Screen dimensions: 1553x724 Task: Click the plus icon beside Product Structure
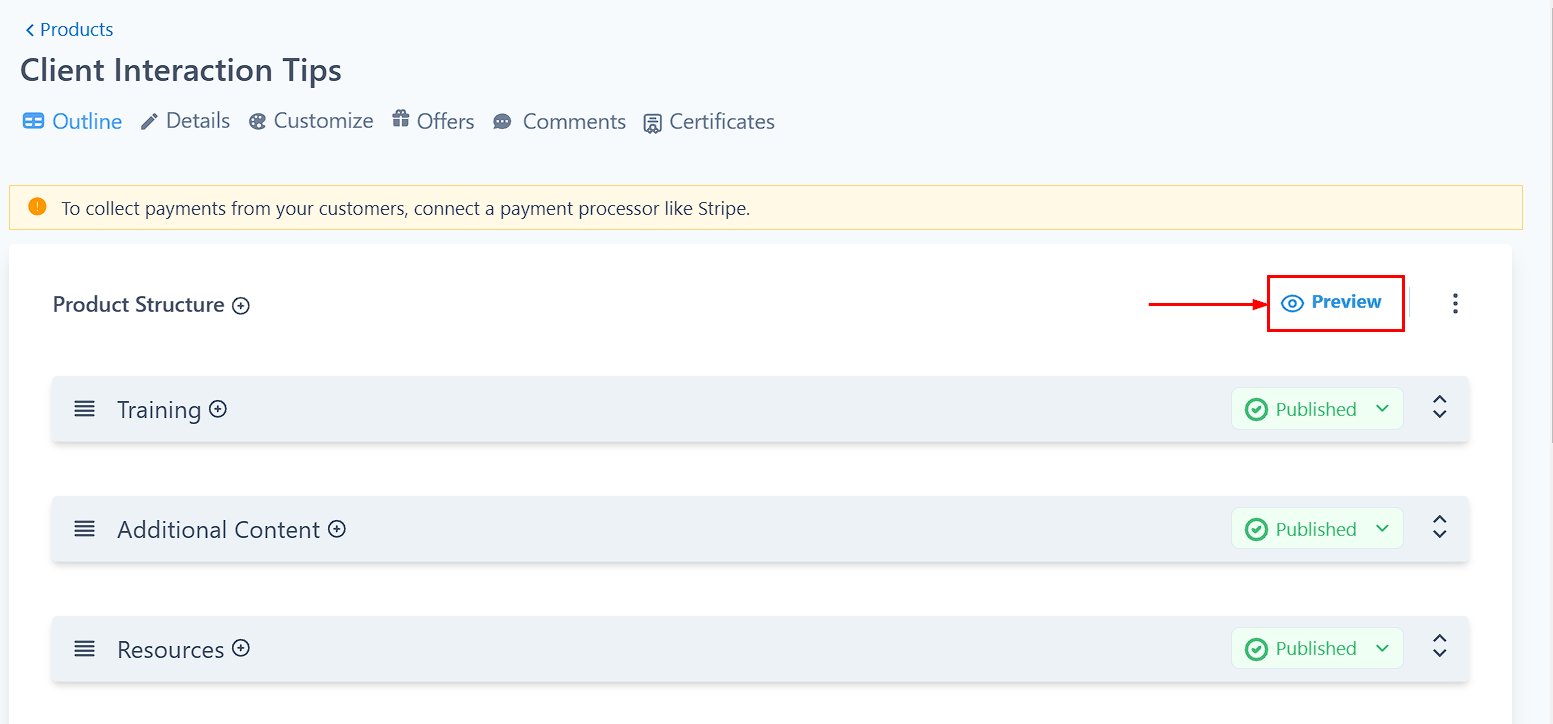(x=241, y=306)
